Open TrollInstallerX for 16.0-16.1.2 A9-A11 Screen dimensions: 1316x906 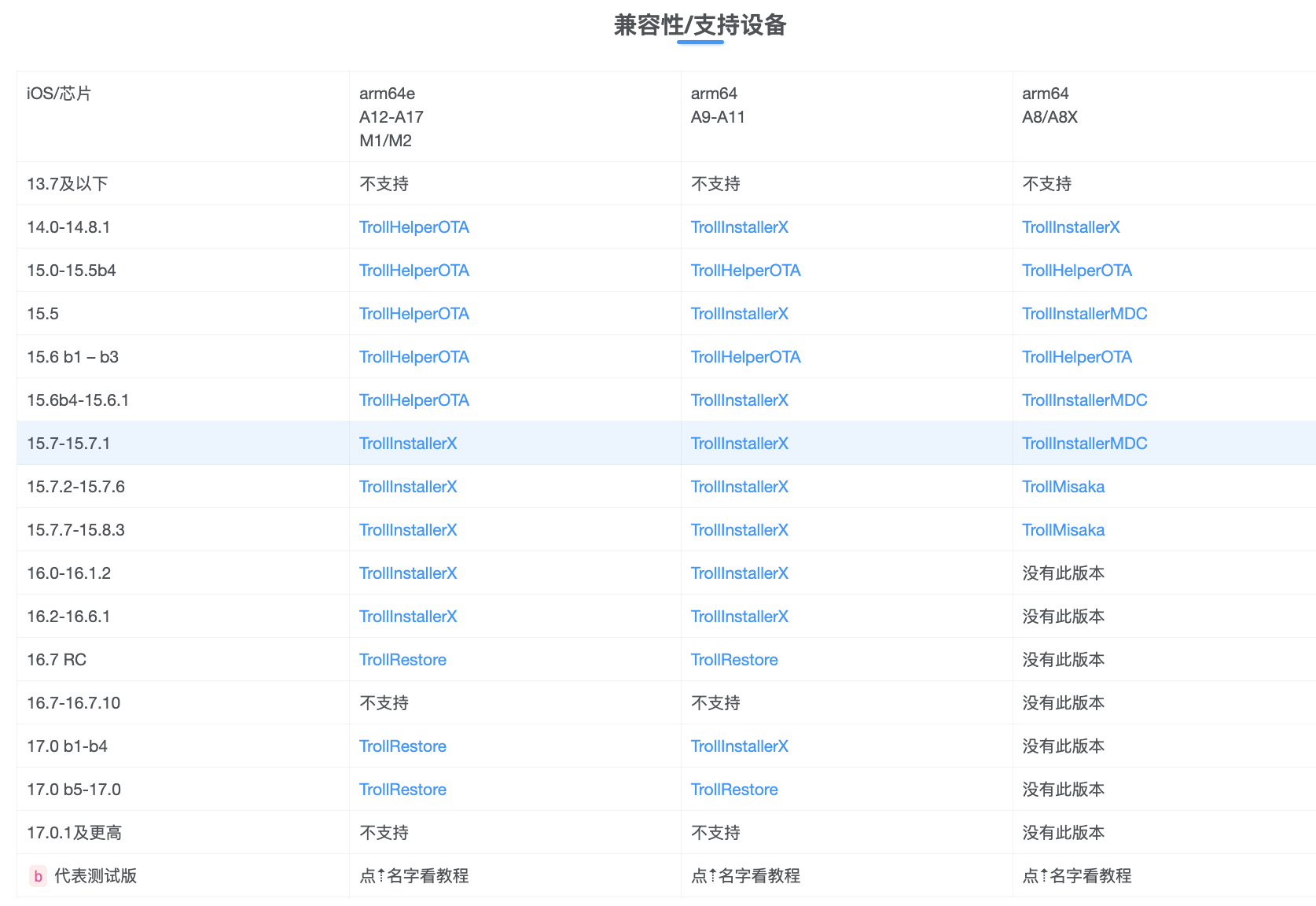coord(739,573)
